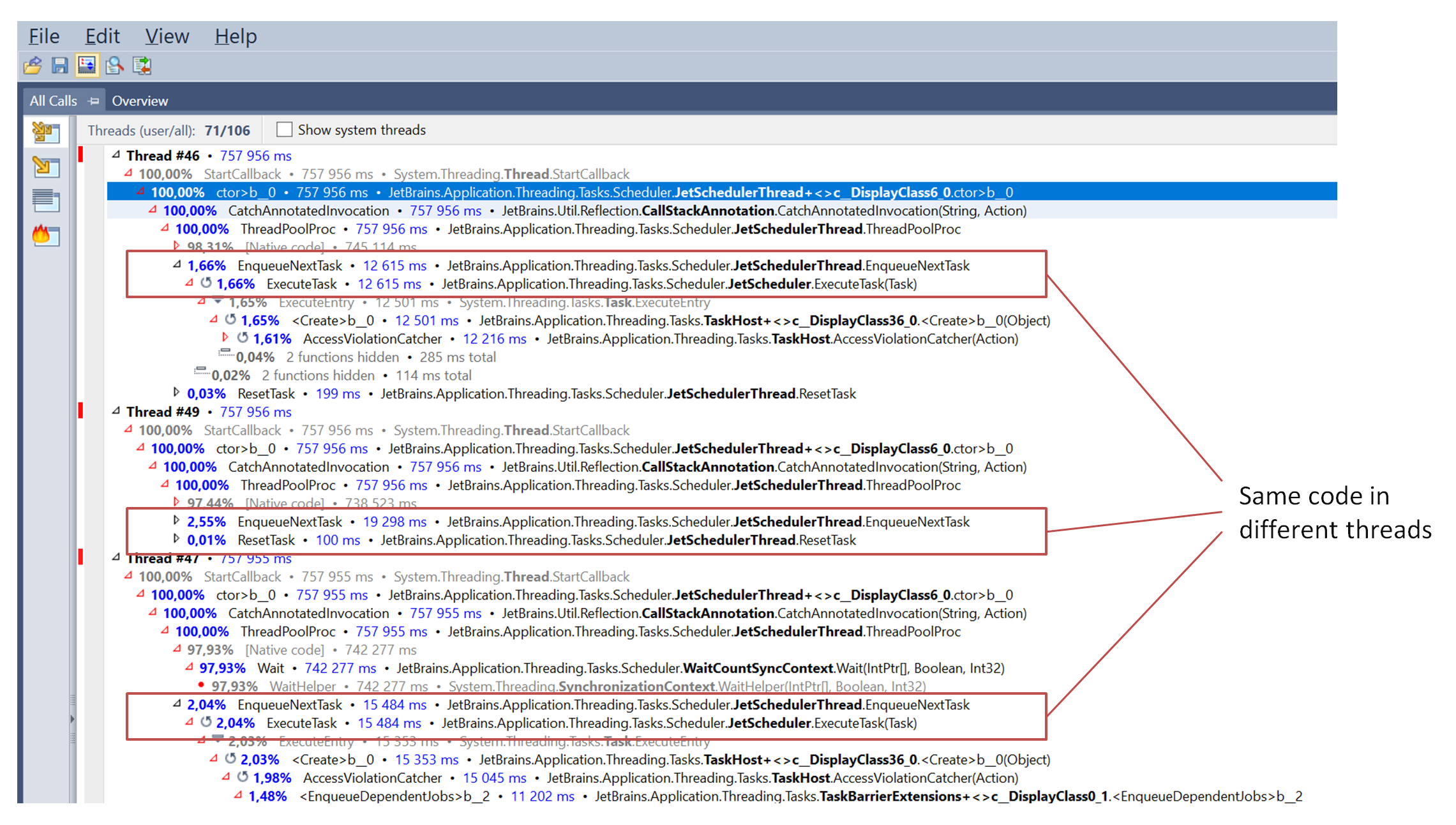
Task: Expand the Native code entry in Thread #49
Action: [177, 503]
